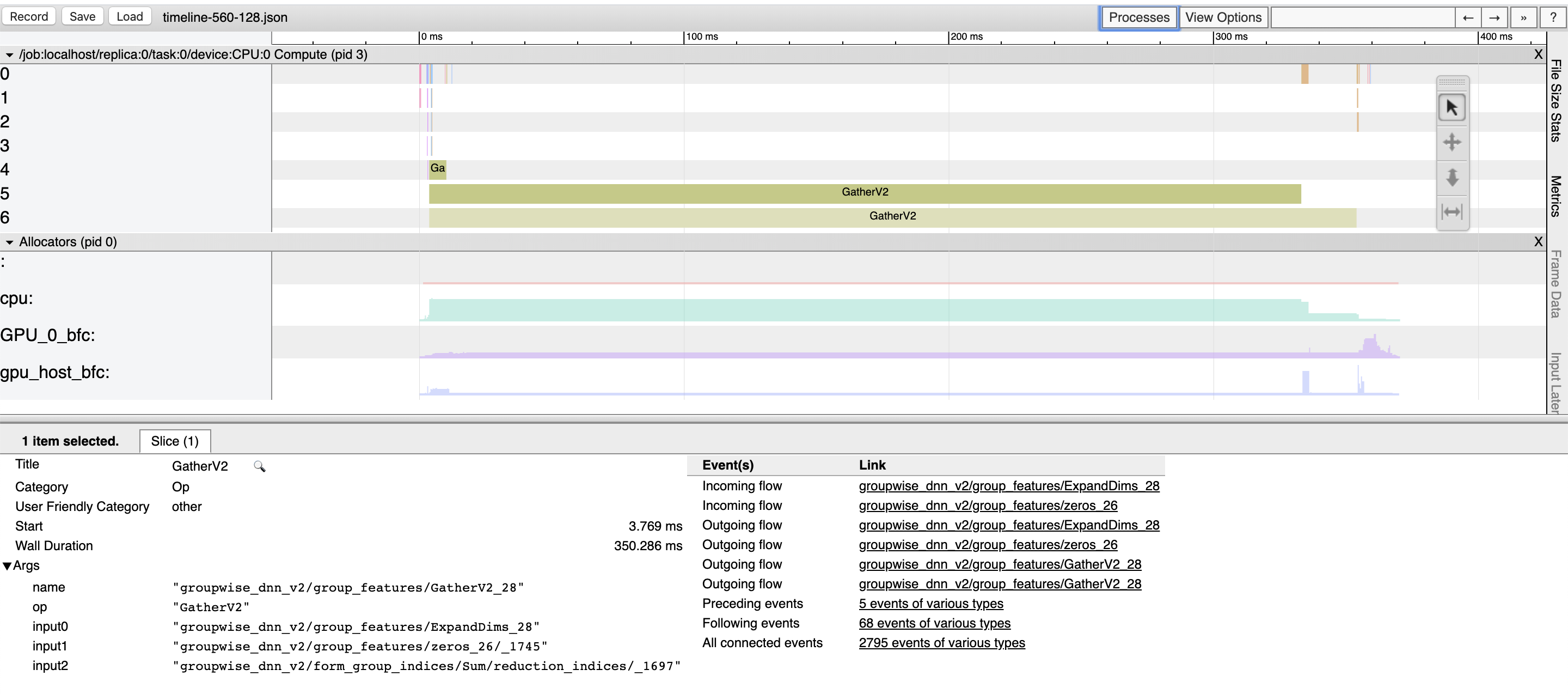Hide the CPU:0 Compute track with its X

pyautogui.click(x=1539, y=54)
